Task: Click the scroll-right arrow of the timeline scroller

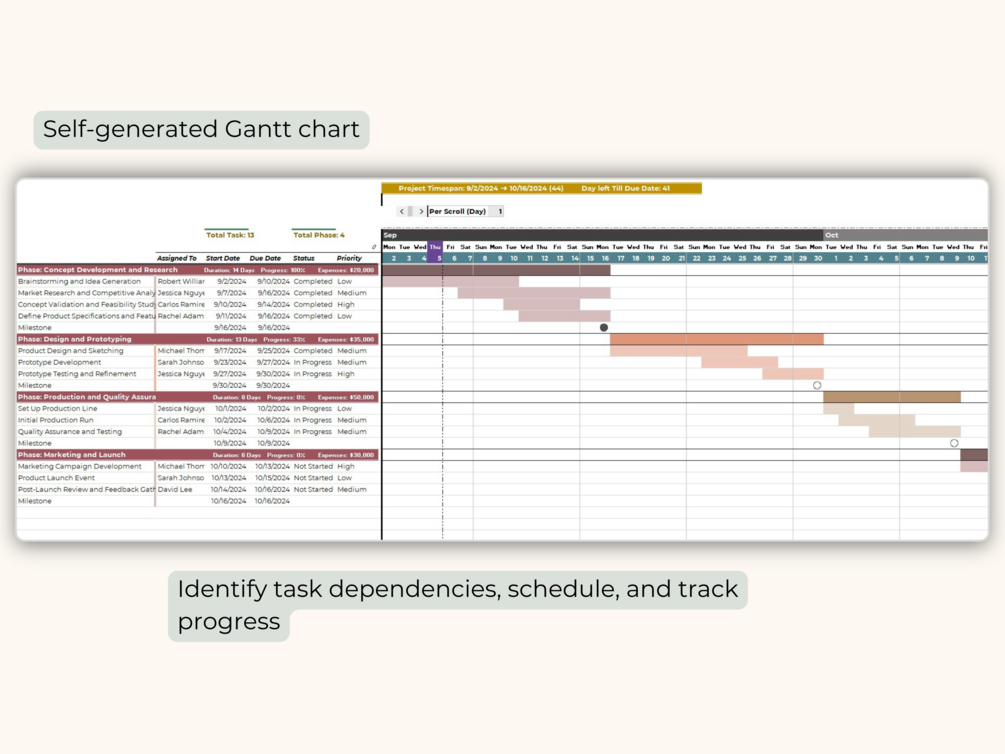Action: click(x=420, y=211)
